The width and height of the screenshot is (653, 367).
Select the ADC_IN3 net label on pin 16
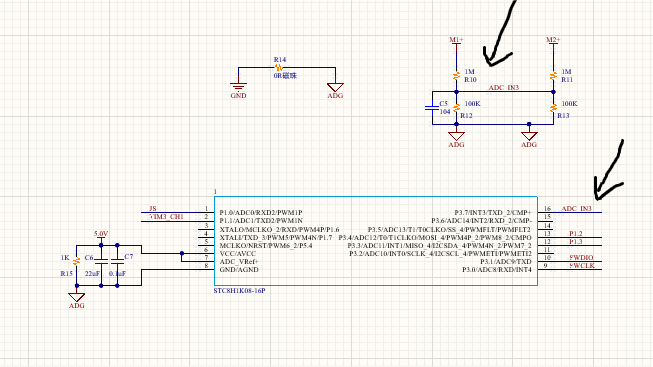(576, 208)
